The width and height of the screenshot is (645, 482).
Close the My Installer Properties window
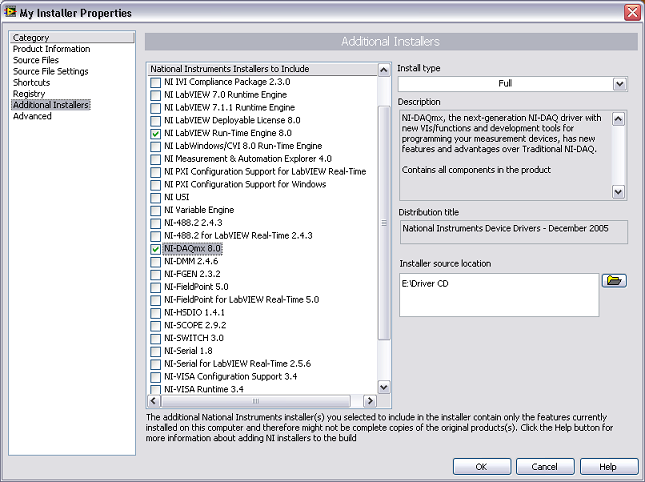point(632,12)
